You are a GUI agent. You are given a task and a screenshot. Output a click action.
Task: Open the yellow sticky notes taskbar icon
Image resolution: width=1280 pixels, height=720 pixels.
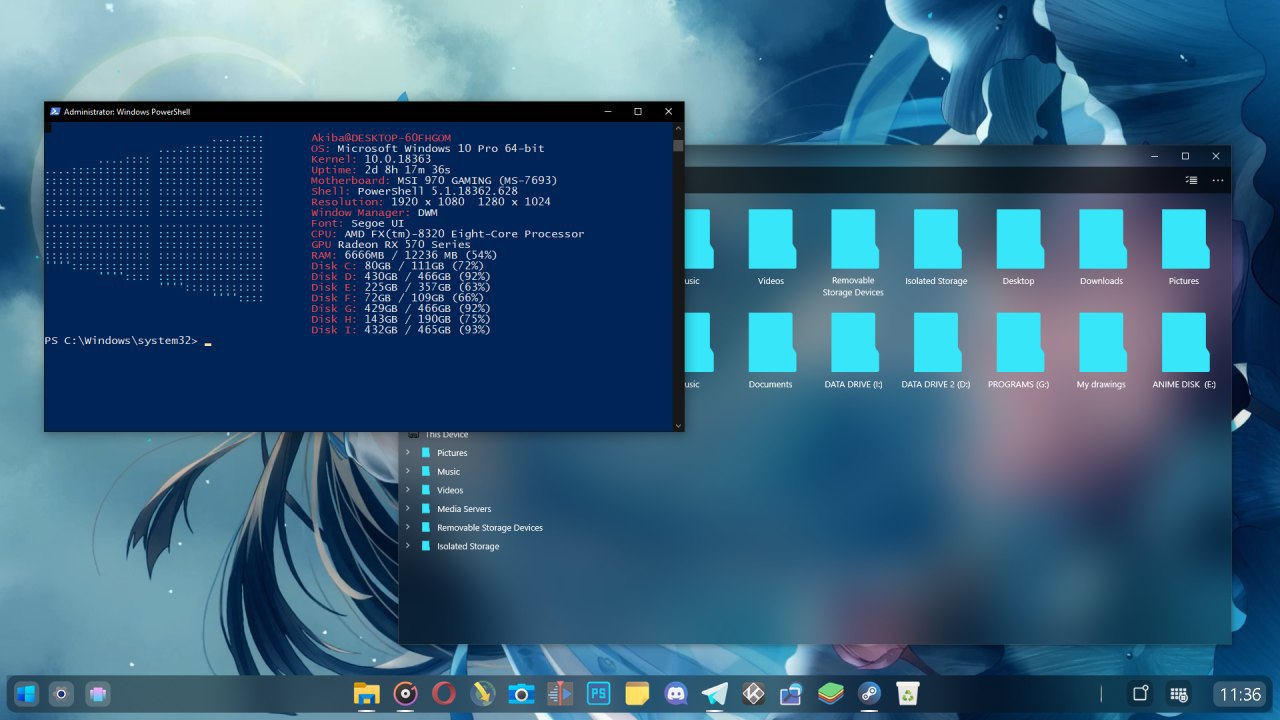(637, 694)
